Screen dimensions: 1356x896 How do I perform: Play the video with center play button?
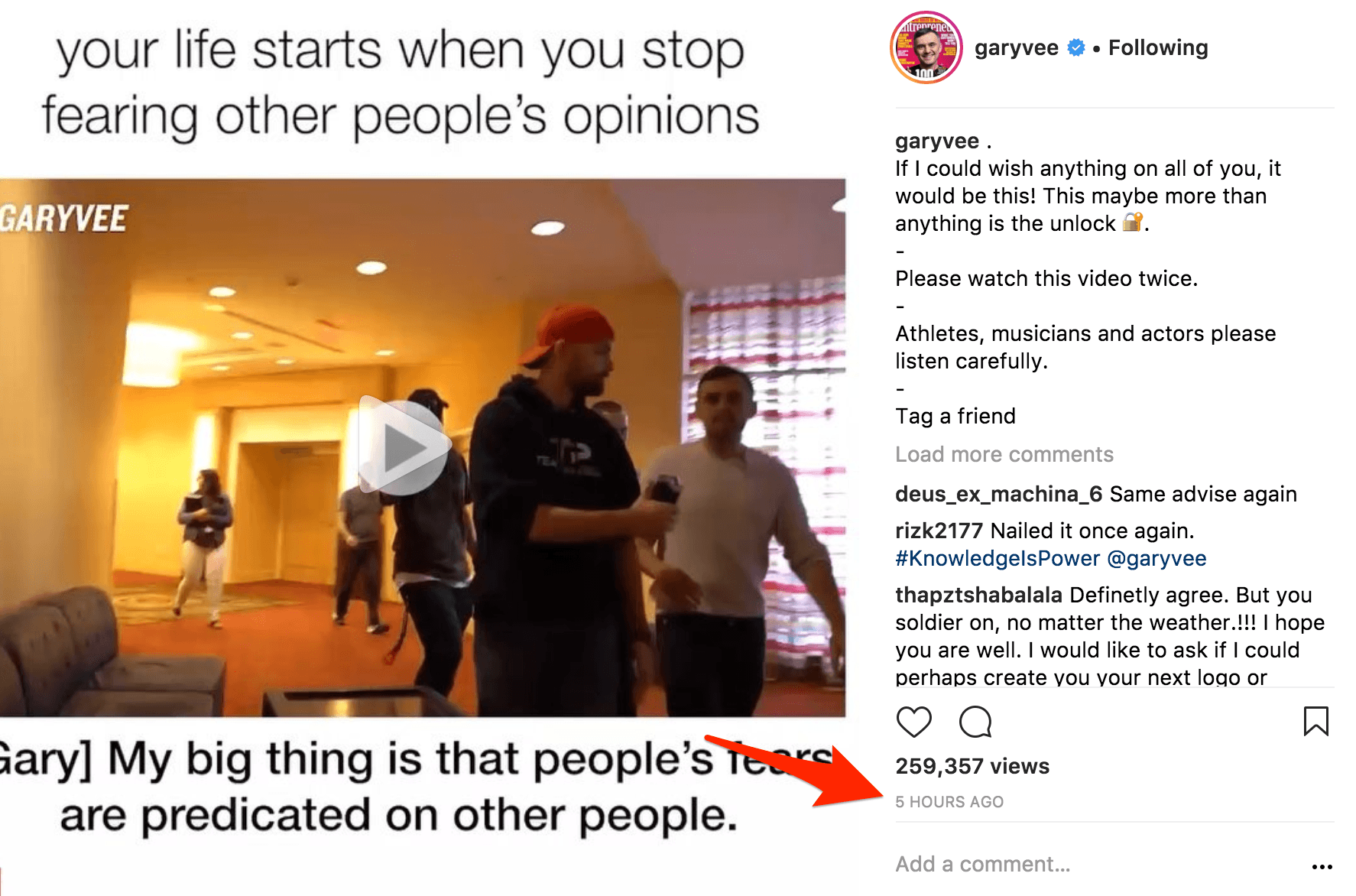coord(404,445)
